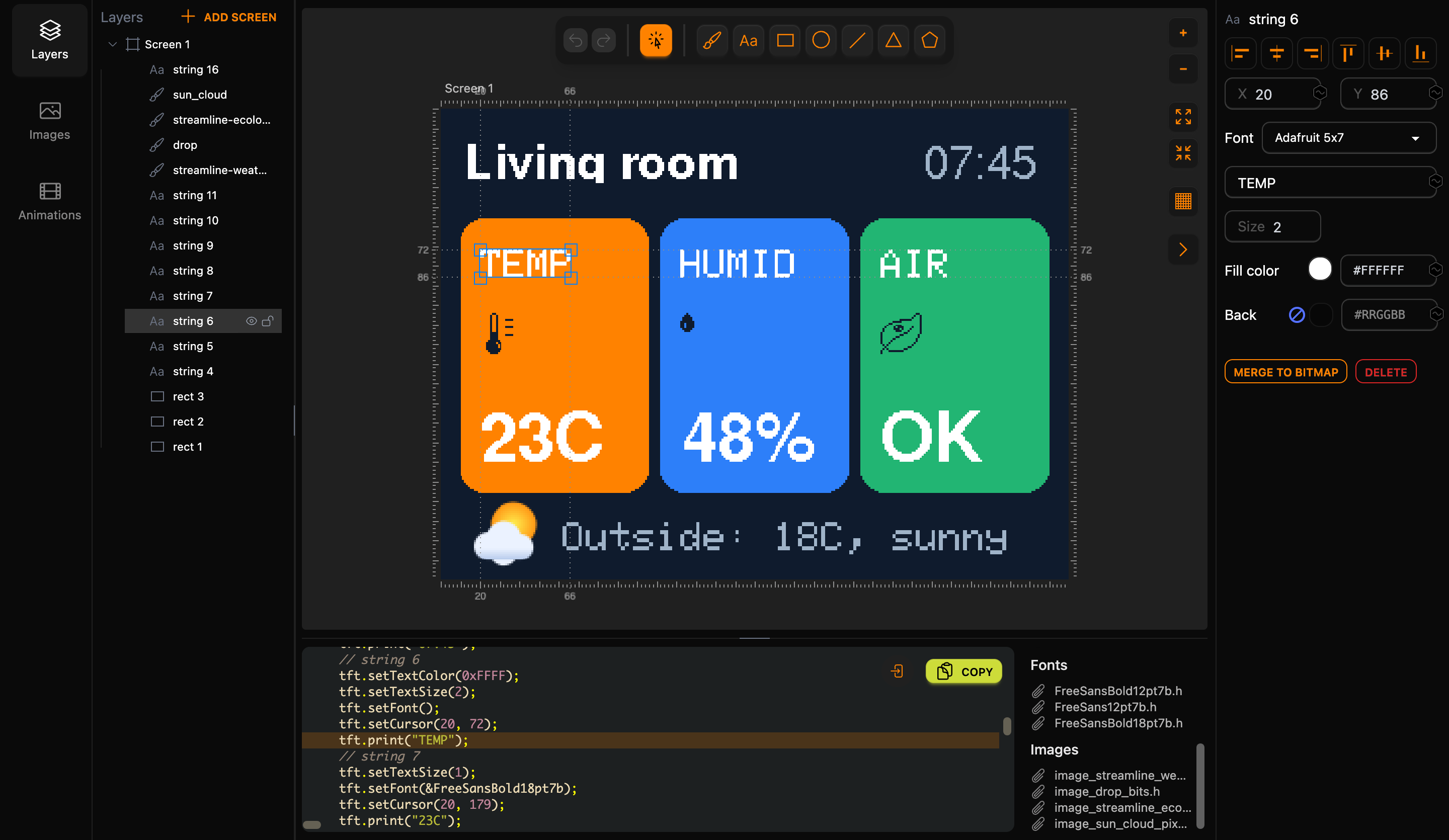This screenshot has height=840, width=1449.
Task: Zoom out with the minus button
Action: [x=1183, y=69]
